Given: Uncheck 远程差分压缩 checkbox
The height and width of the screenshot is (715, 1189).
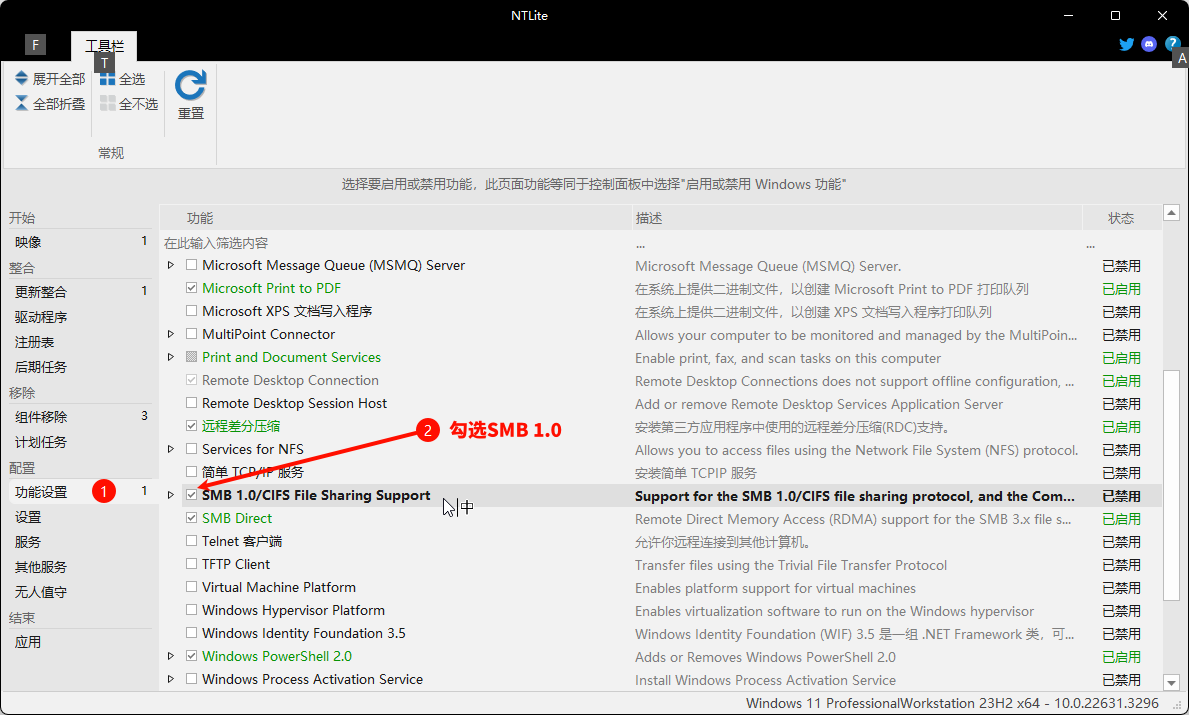Looking at the screenshot, I should 192,426.
